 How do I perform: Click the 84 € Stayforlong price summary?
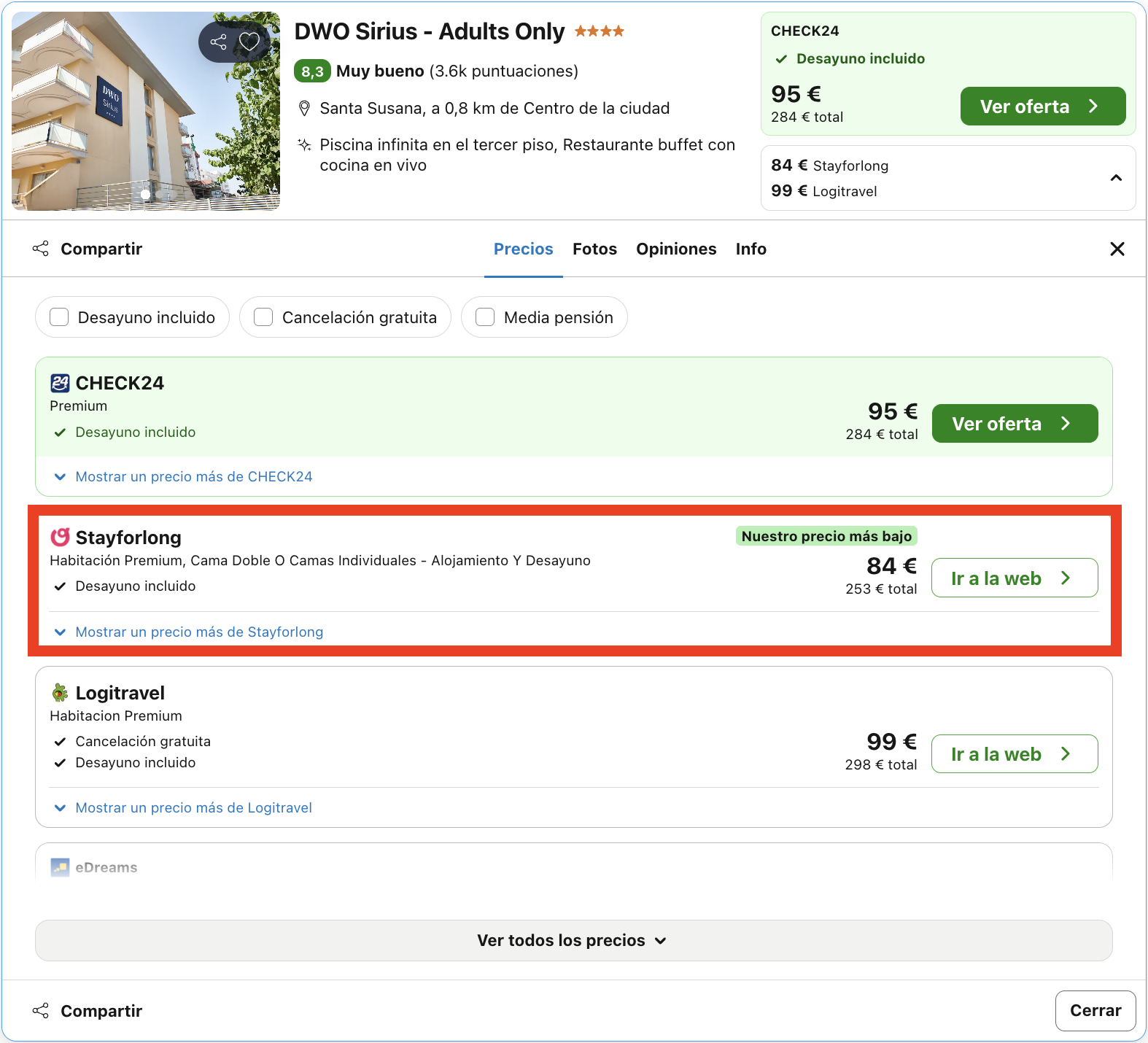click(x=830, y=166)
